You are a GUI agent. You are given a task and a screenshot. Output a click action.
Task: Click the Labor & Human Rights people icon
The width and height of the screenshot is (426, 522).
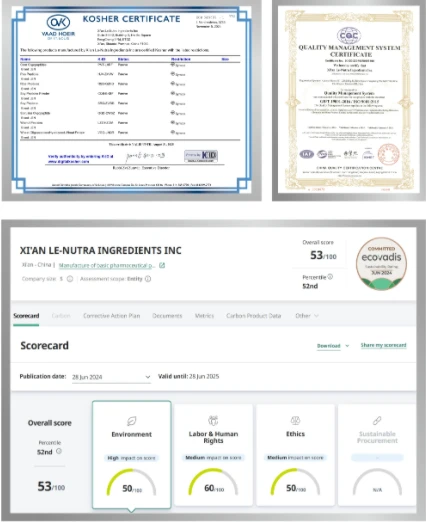(x=213, y=420)
